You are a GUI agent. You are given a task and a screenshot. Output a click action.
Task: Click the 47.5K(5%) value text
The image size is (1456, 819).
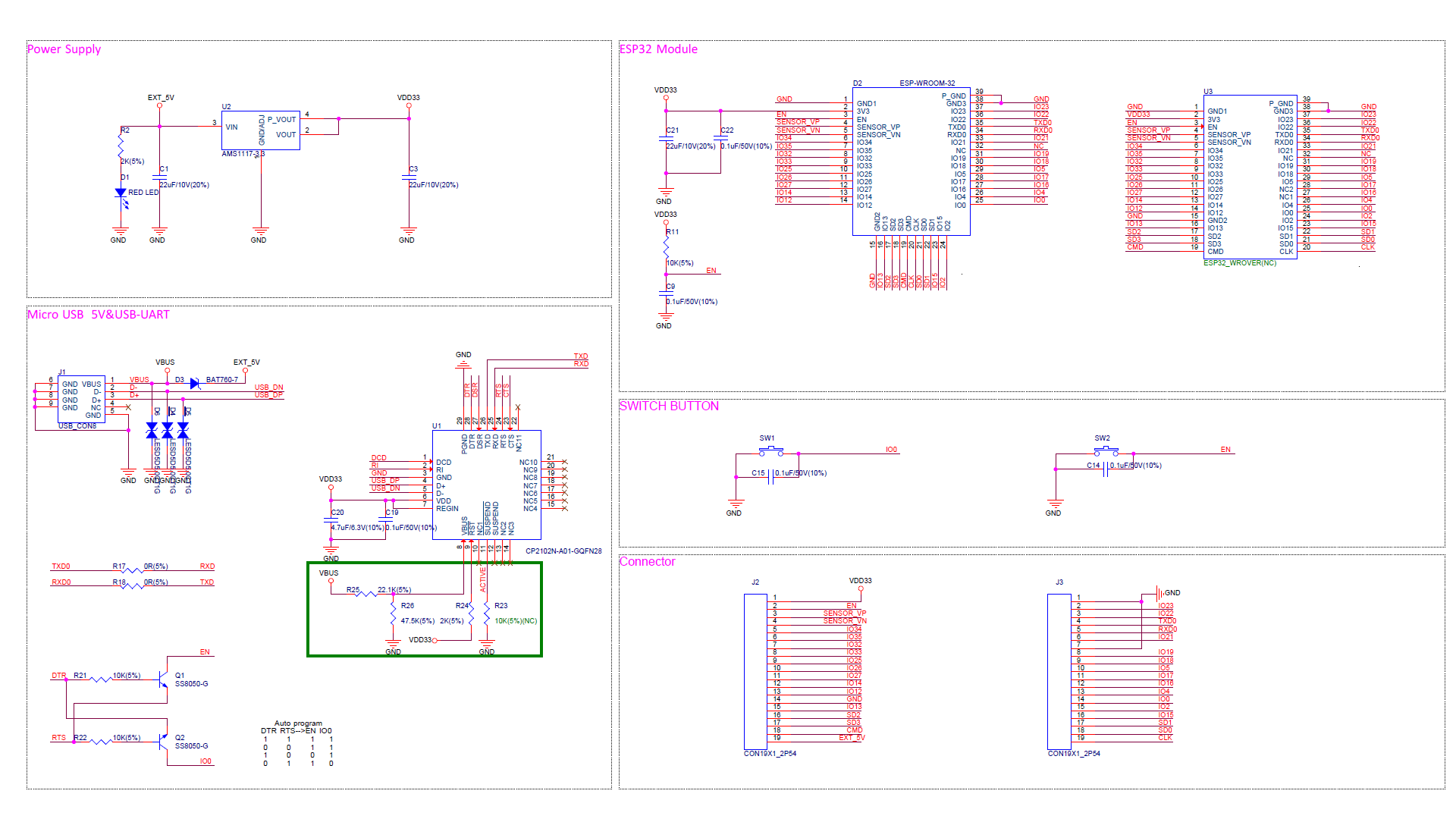click(x=418, y=621)
